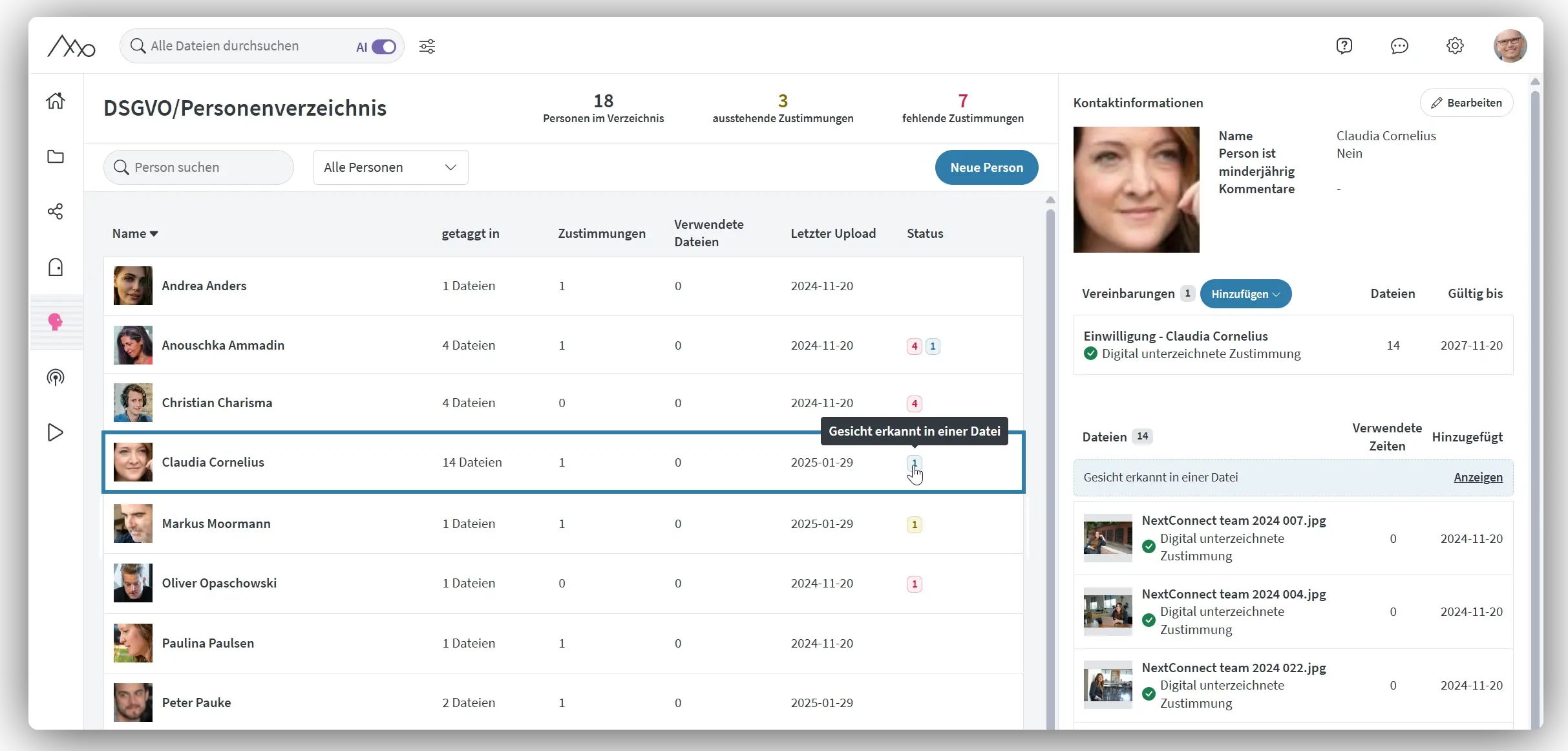Click the yellow 1 badge for Markus Moormann
This screenshot has width=1568, height=751.
pyautogui.click(x=915, y=524)
